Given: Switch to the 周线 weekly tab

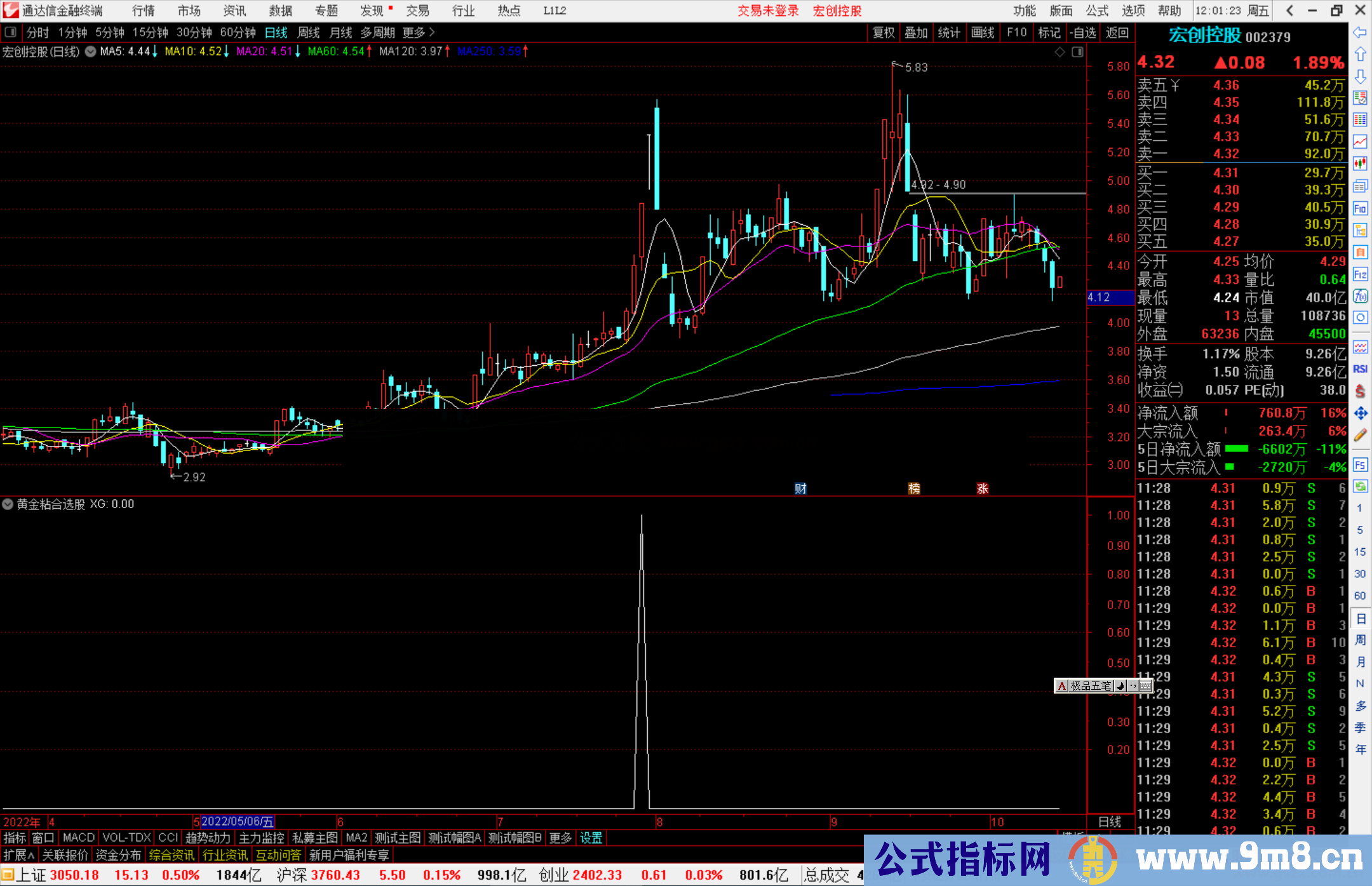Looking at the screenshot, I should [x=309, y=32].
